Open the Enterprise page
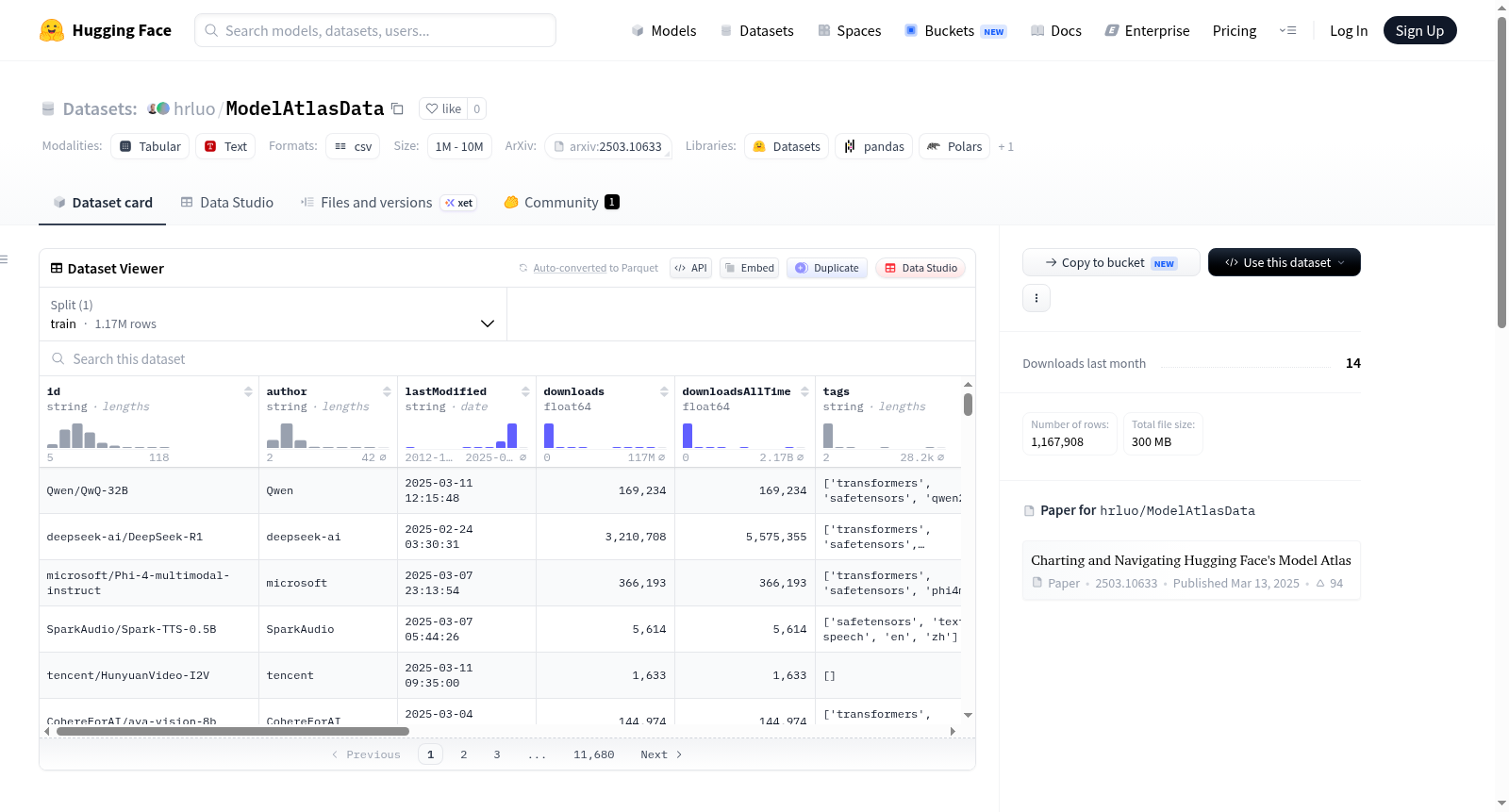The height and width of the screenshot is (812, 1509). pyautogui.click(x=1147, y=31)
